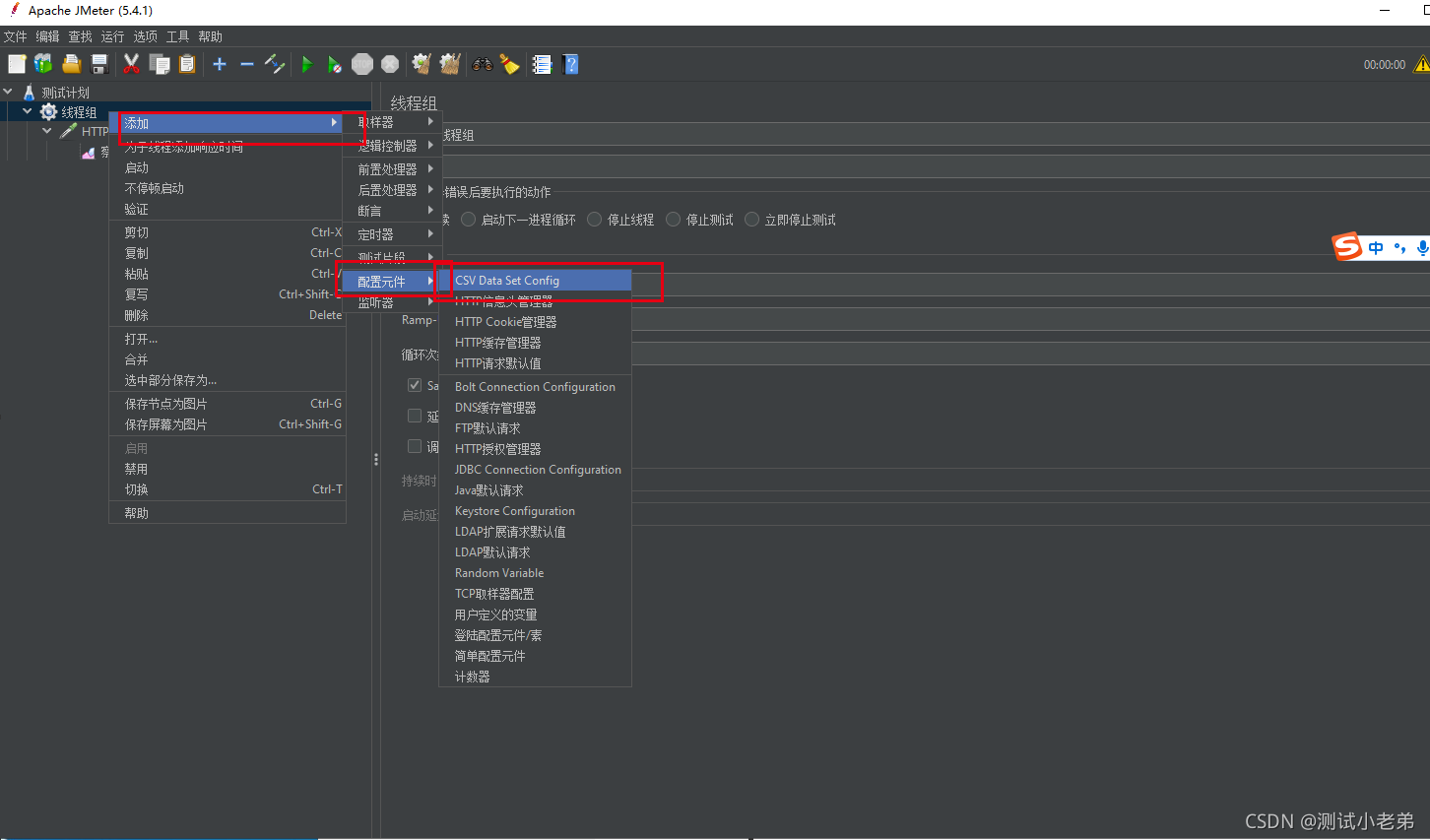
Task: Click the Copy toolbar icon
Action: click(159, 64)
